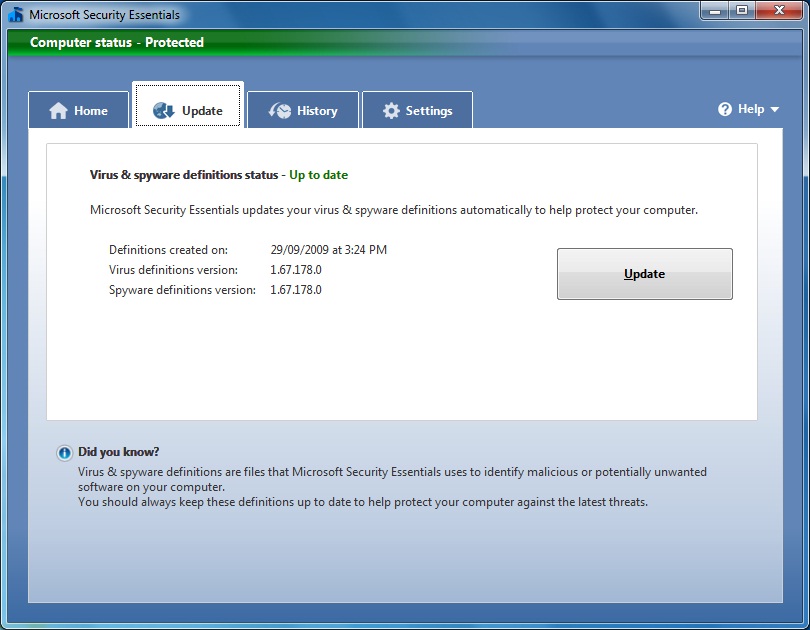The image size is (810, 630).
Task: Click the 'Definitions created on:' label
Action: (168, 250)
